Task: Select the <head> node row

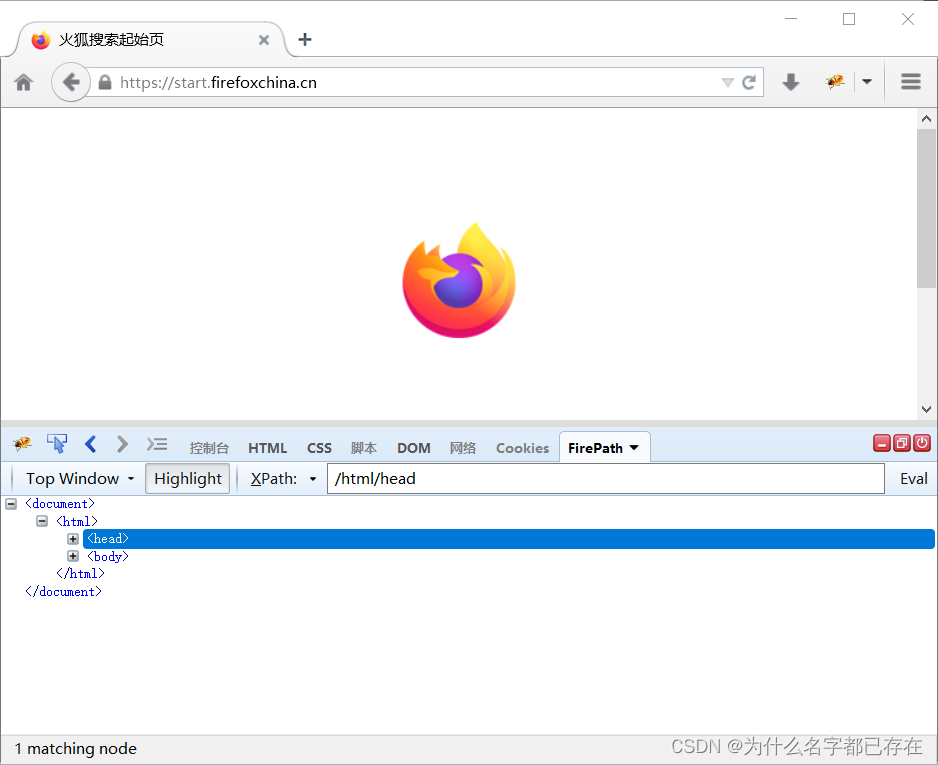Action: click(508, 539)
